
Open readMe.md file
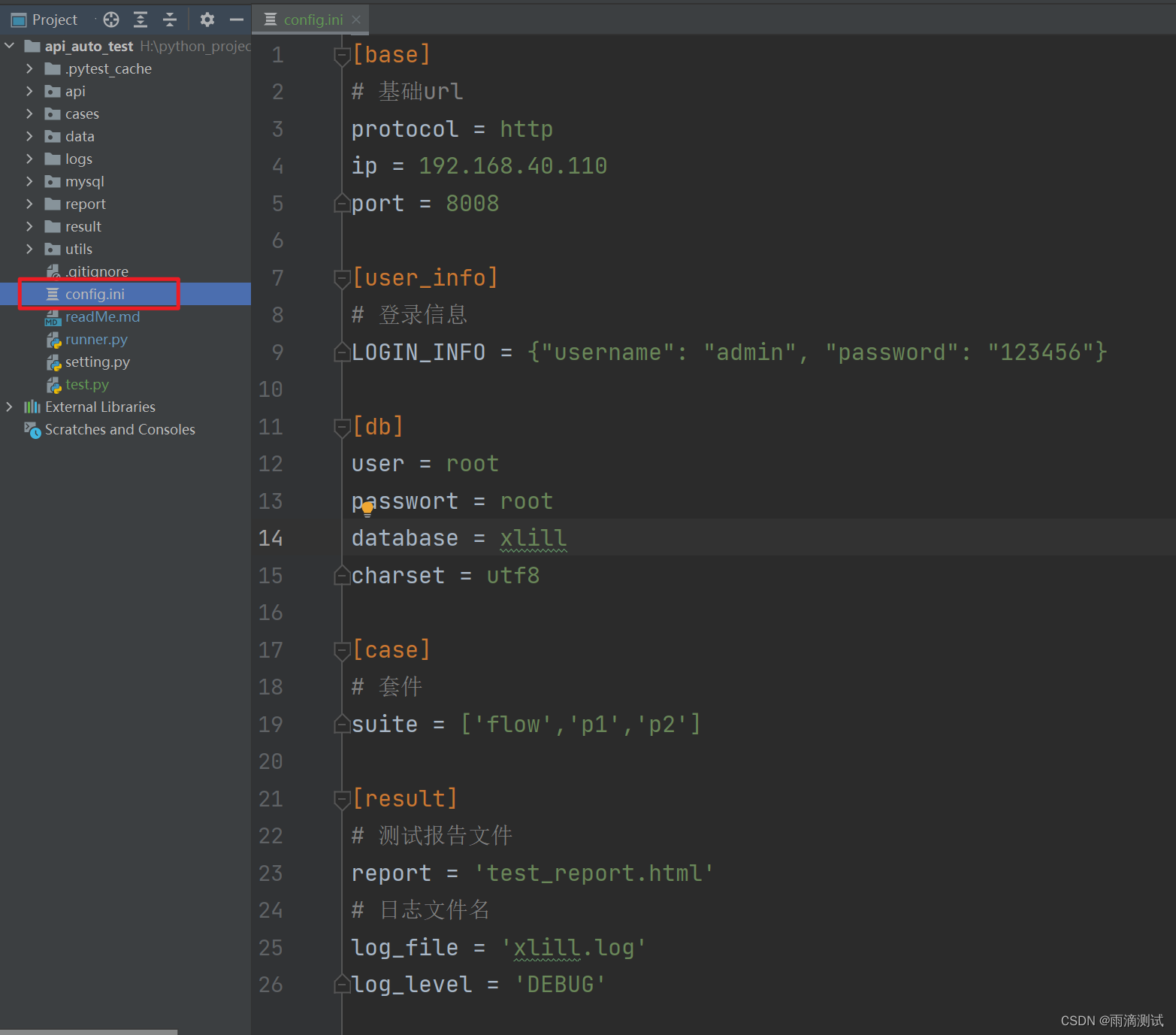pyautogui.click(x=103, y=316)
